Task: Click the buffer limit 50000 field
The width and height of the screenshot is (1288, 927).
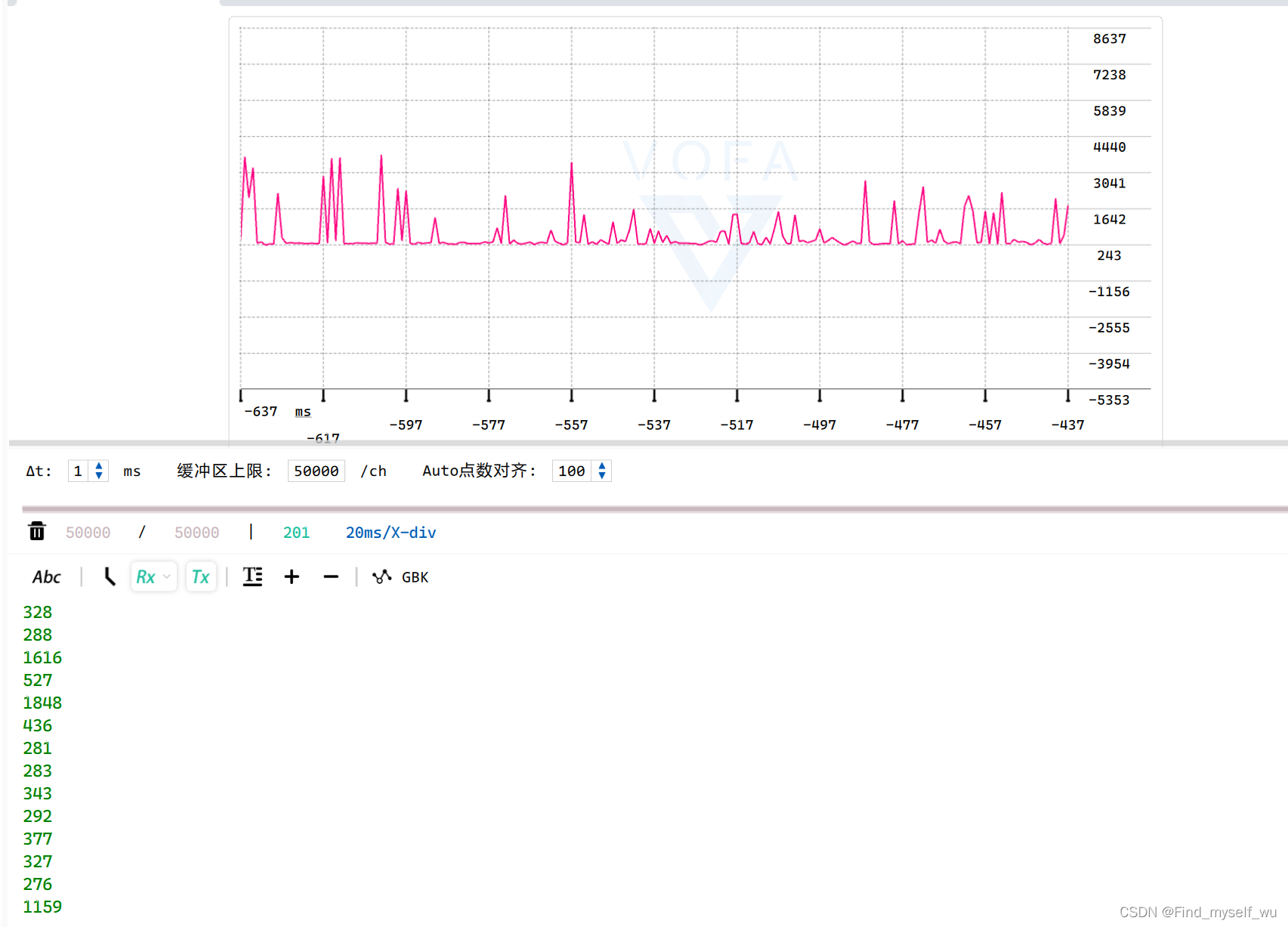Action: (317, 471)
